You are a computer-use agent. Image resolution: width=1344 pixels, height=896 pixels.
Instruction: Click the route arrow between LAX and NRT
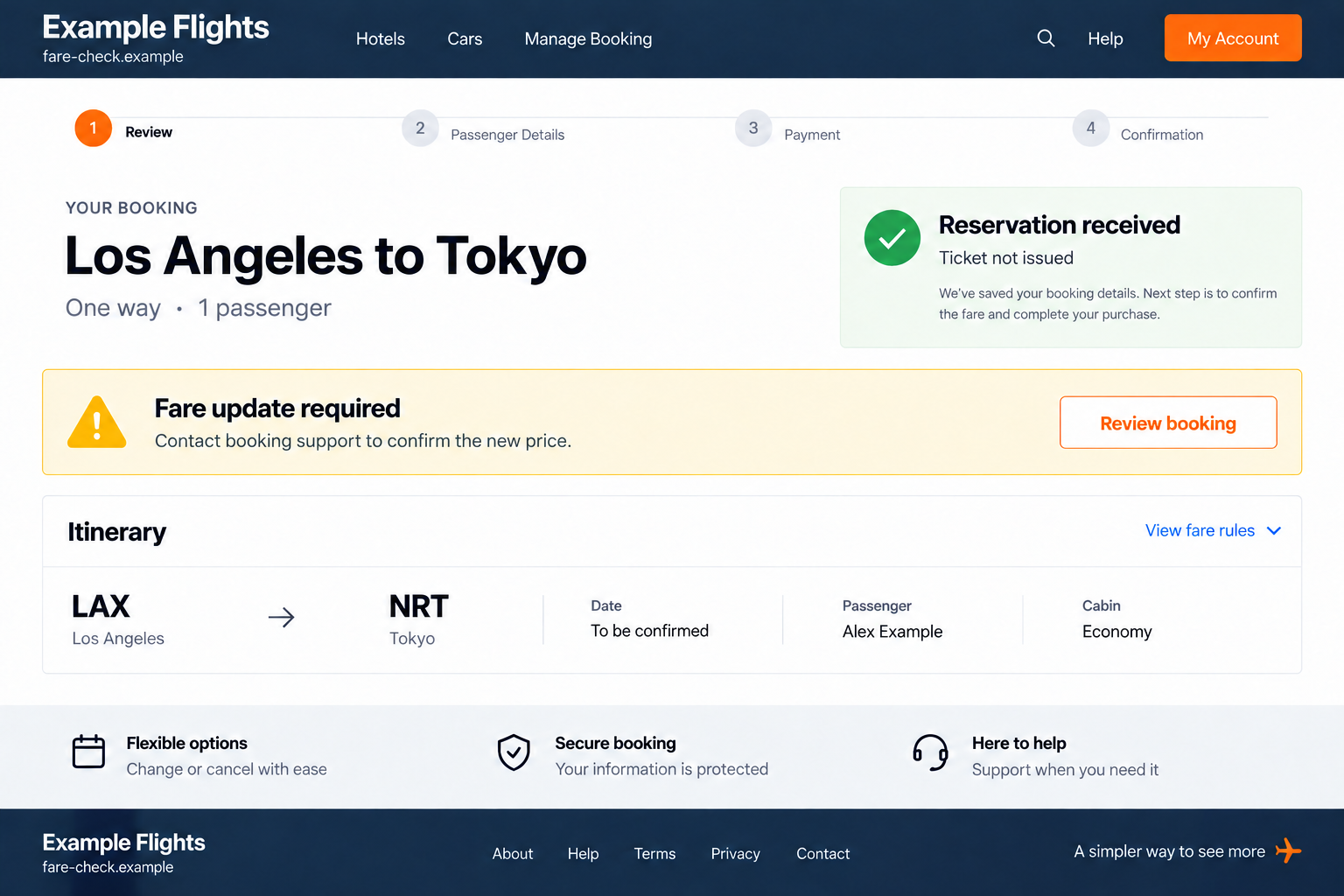point(281,618)
